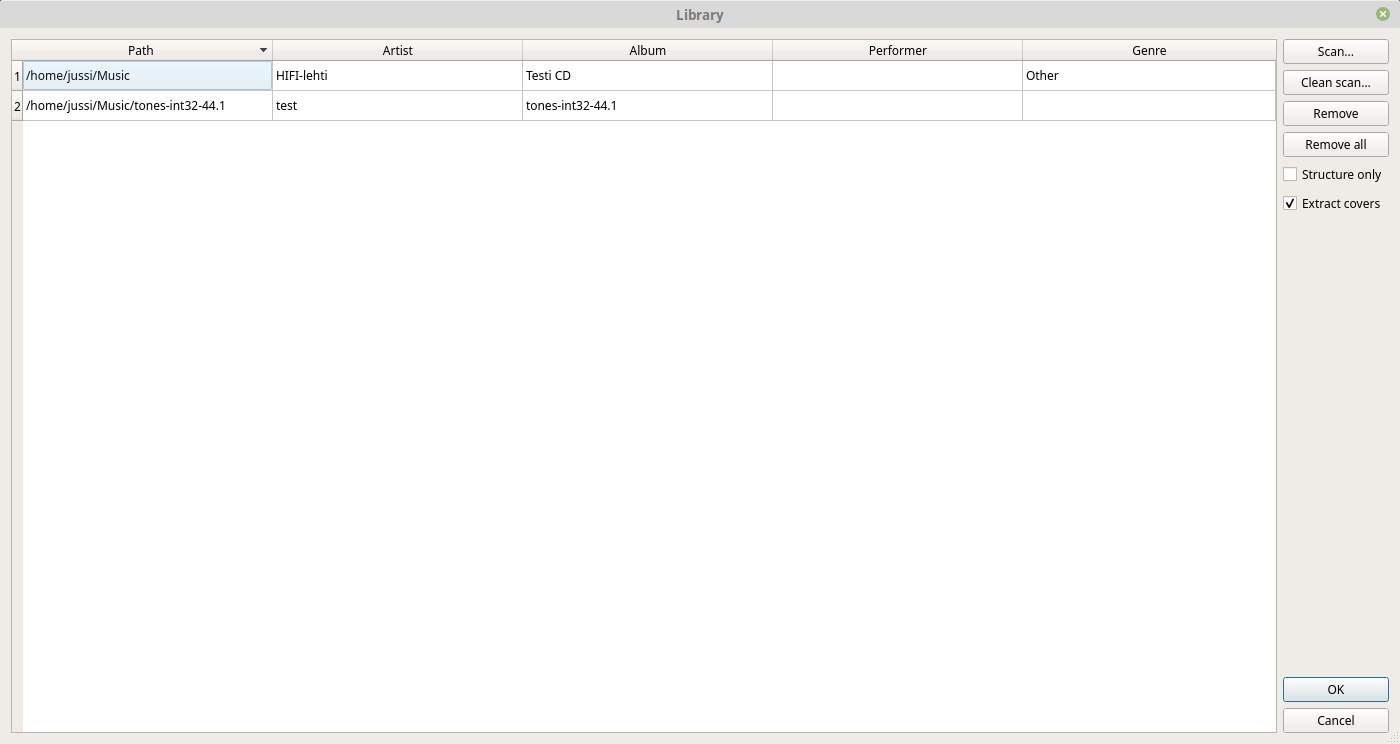Close the Library window

coord(1382,14)
